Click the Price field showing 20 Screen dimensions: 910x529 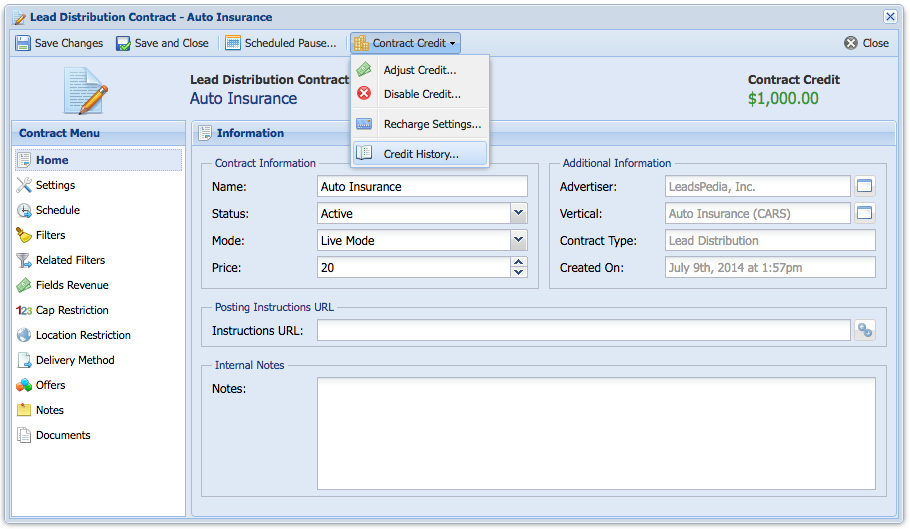pos(414,267)
